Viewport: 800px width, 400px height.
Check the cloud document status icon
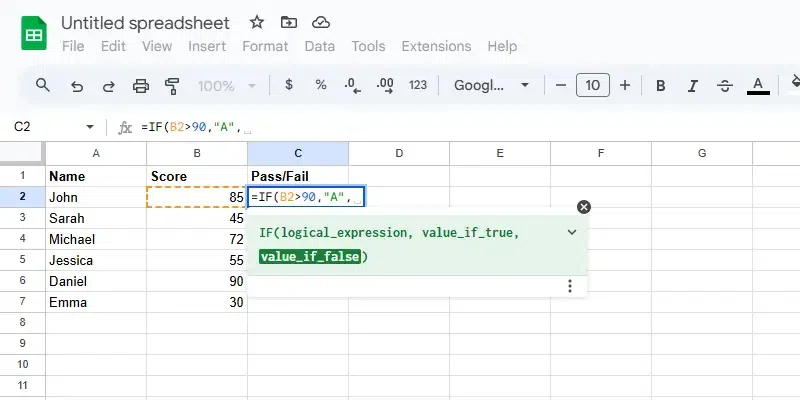coord(320,22)
